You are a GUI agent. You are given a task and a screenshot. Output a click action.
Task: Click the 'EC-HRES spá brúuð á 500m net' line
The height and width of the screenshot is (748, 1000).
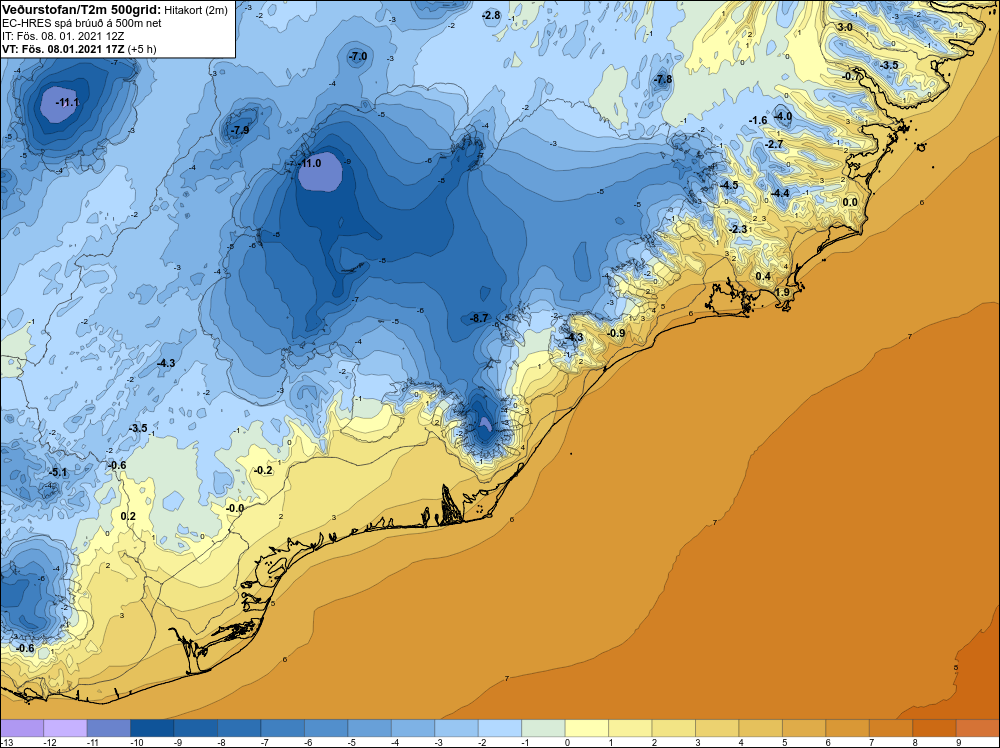[x=82, y=23]
